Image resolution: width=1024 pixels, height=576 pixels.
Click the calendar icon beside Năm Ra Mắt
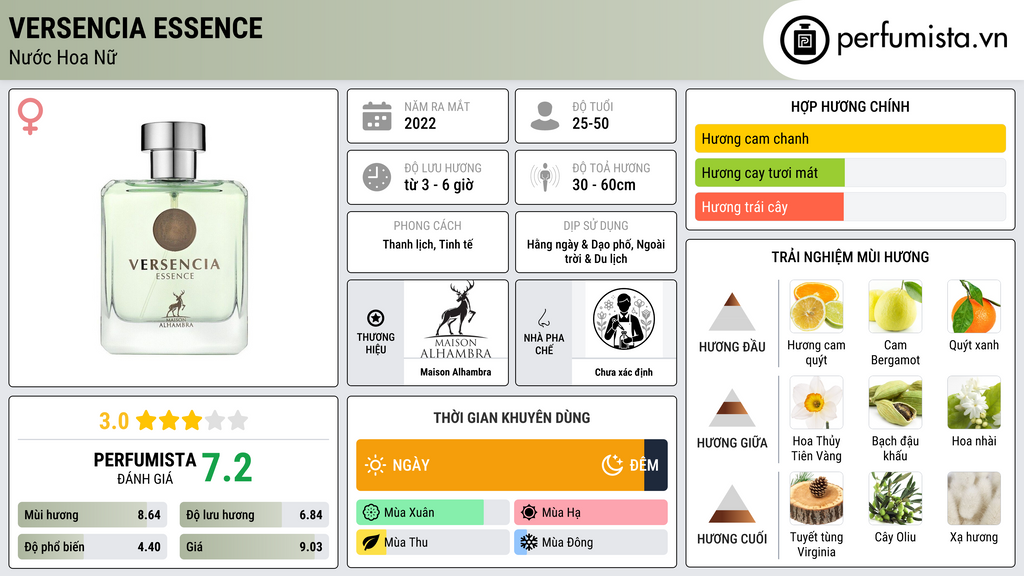point(377,116)
